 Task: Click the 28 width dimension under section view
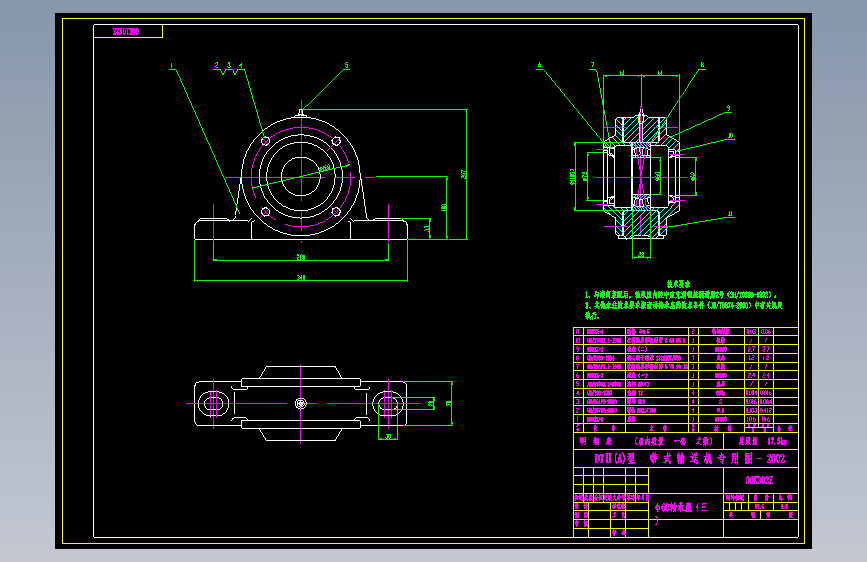(641, 254)
